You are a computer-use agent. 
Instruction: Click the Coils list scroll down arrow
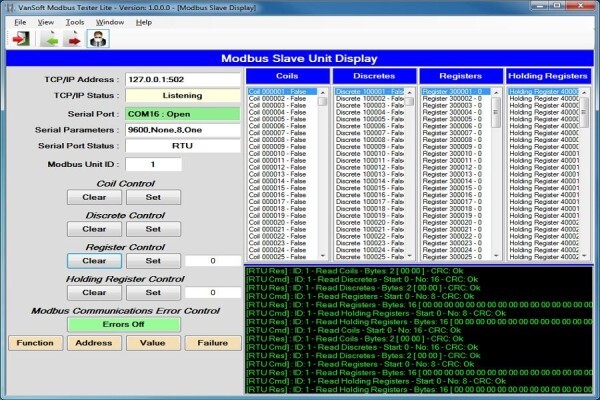(x=323, y=256)
